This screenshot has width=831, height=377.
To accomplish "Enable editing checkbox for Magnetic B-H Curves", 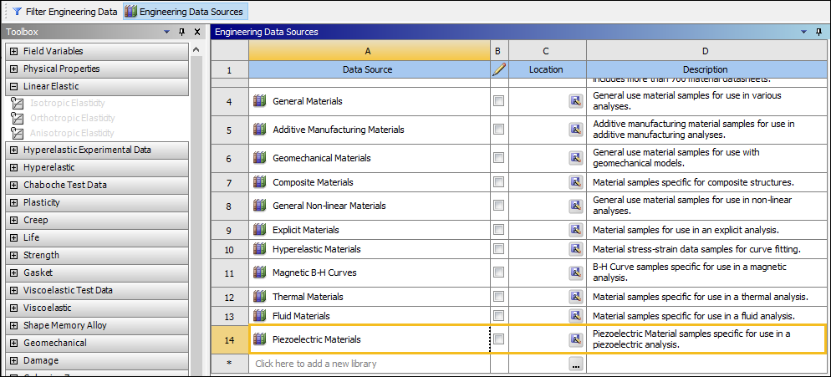I will [498, 273].
